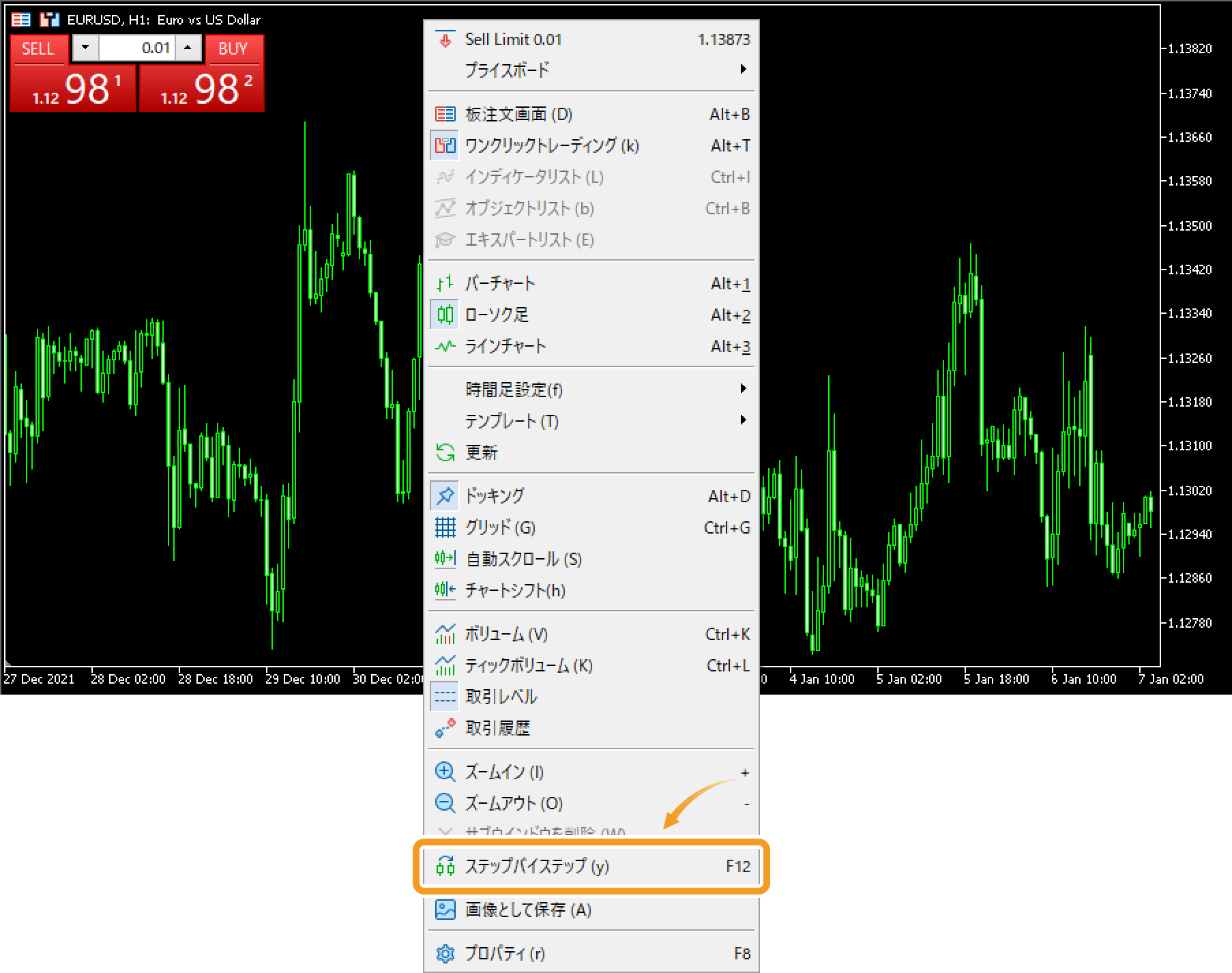Click the depth of market icon in chart title
The height and width of the screenshot is (973, 1232).
(x=21, y=20)
